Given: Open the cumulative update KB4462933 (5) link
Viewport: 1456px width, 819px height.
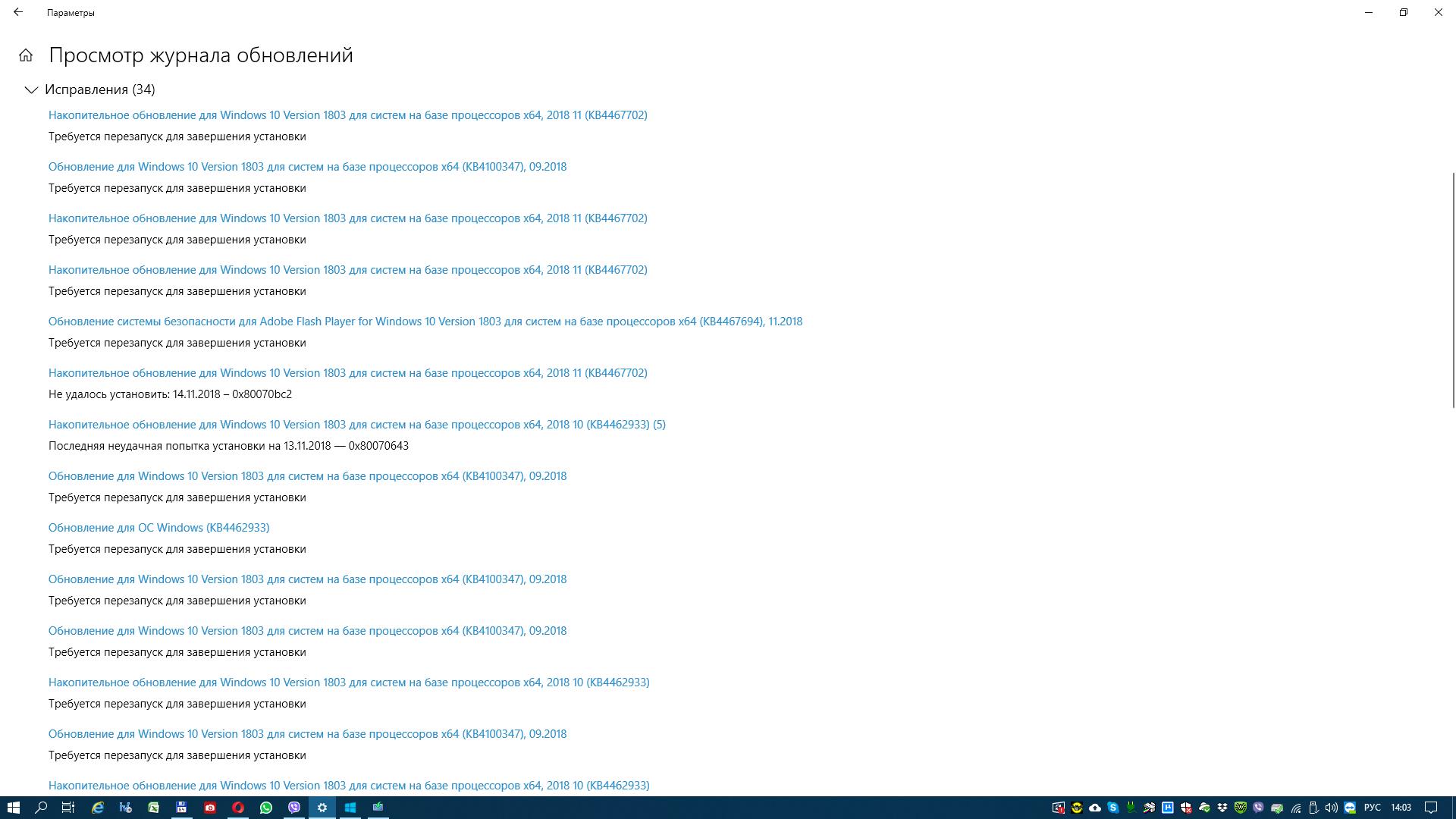Looking at the screenshot, I should (357, 425).
